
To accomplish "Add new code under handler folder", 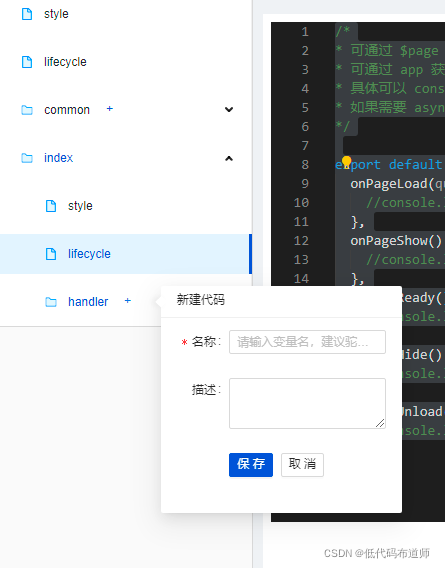I will point(128,301).
